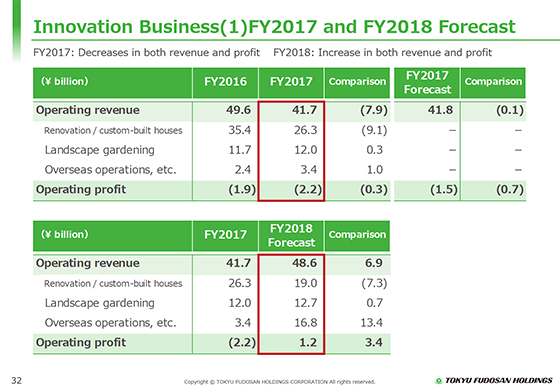
Task: Click the FY2017 forecast operating profit (1.5)
Action: (x=444, y=189)
